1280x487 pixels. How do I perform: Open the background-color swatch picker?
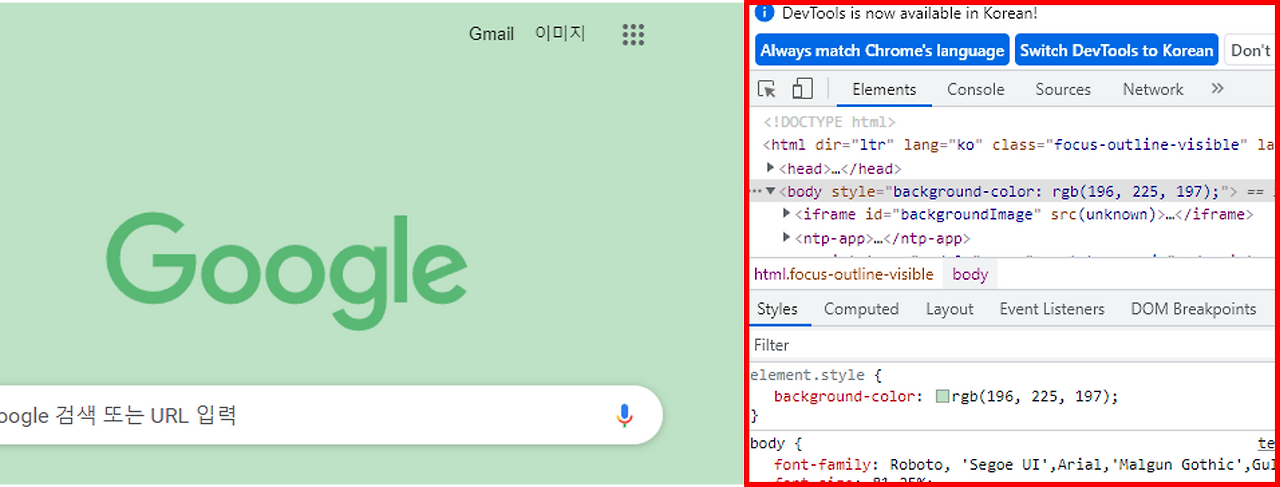tap(942, 397)
